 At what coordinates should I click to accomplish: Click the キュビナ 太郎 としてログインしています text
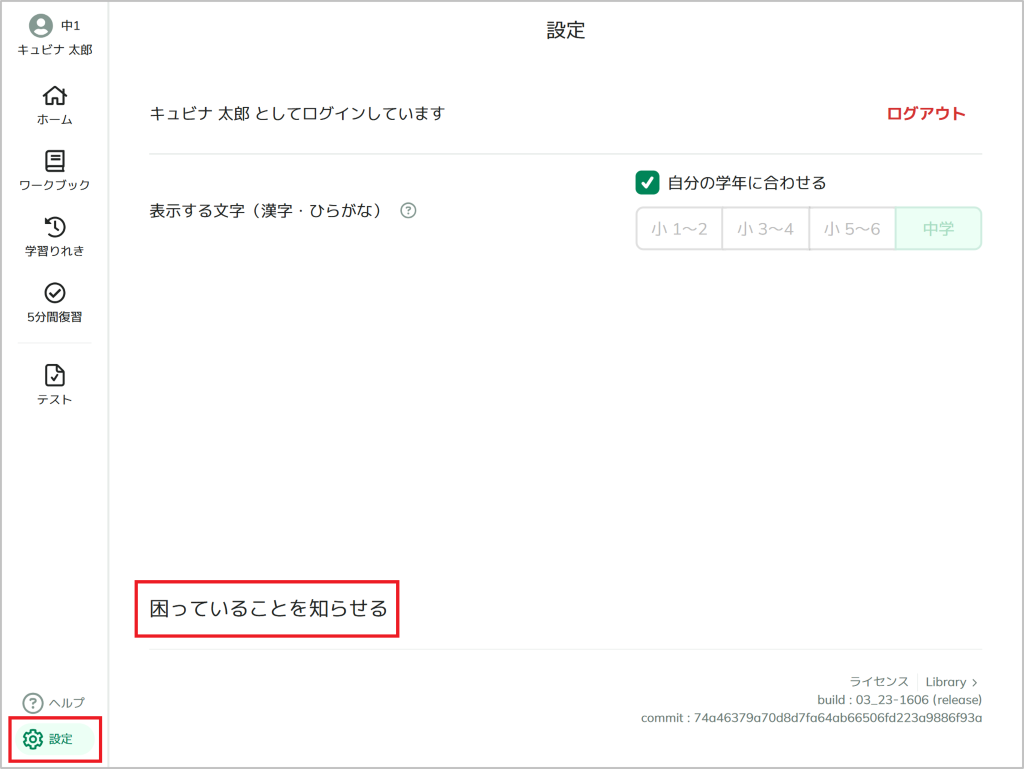(297, 114)
